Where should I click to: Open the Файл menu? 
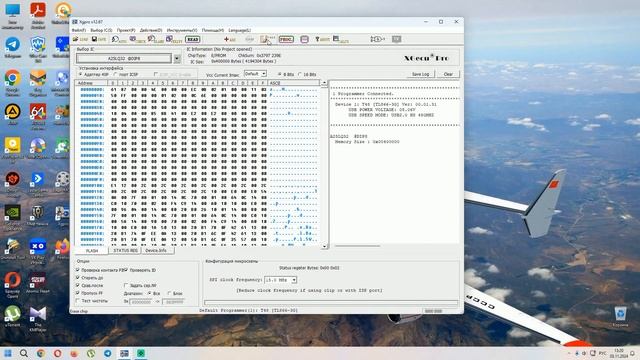79,30
